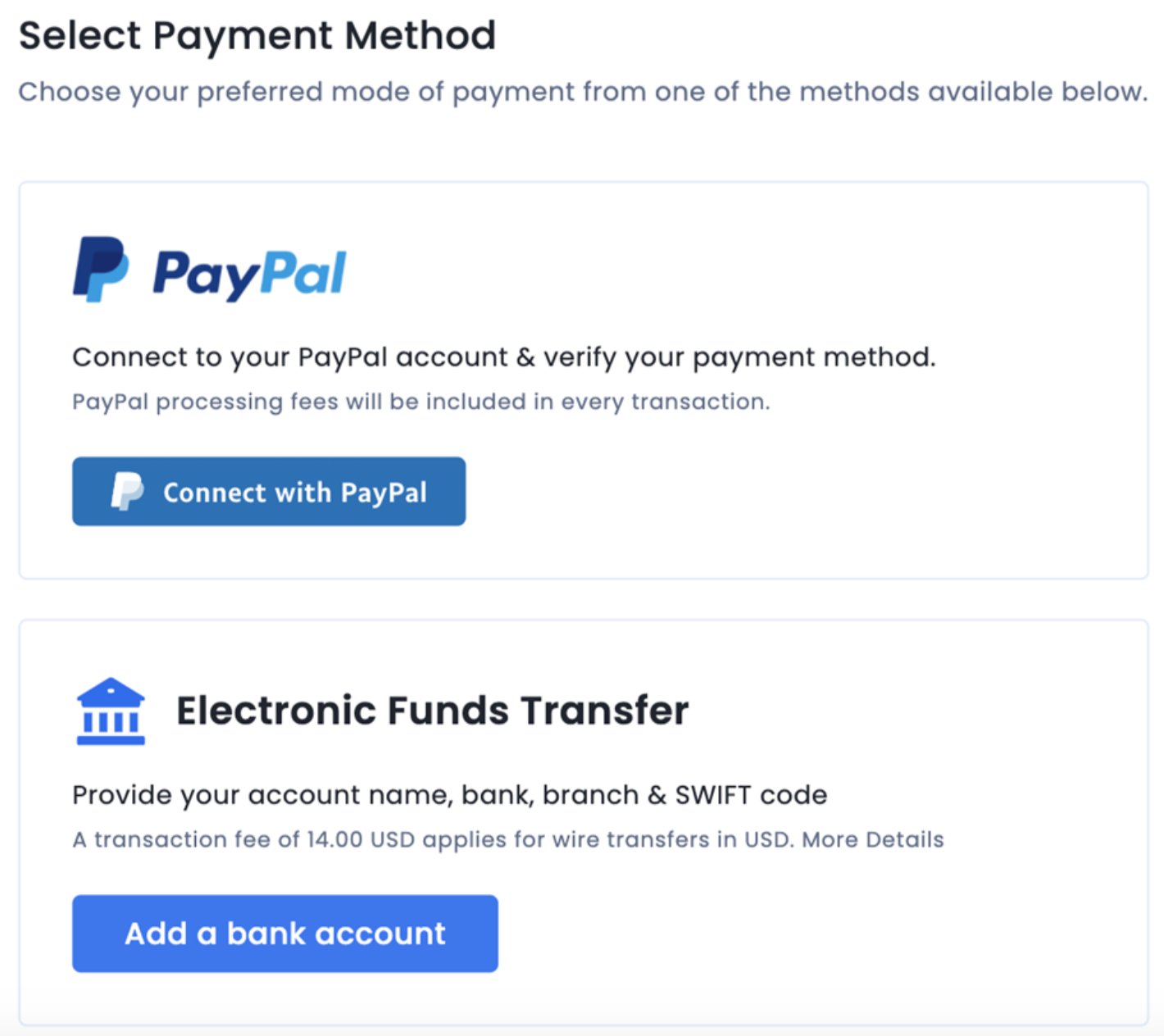Image resolution: width=1164 pixels, height=1036 pixels.
Task: Click the white PayPal icon inside Connect button
Action: 127,491
